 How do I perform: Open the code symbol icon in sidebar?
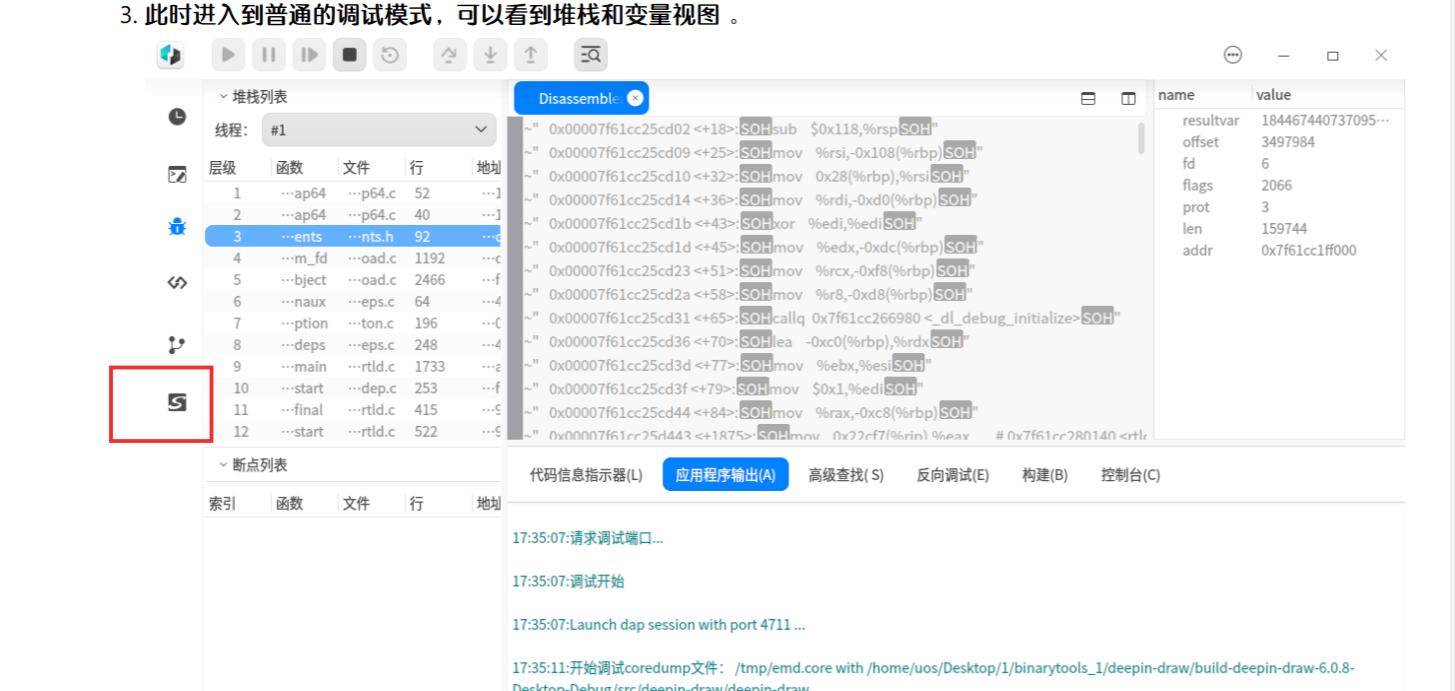point(177,283)
